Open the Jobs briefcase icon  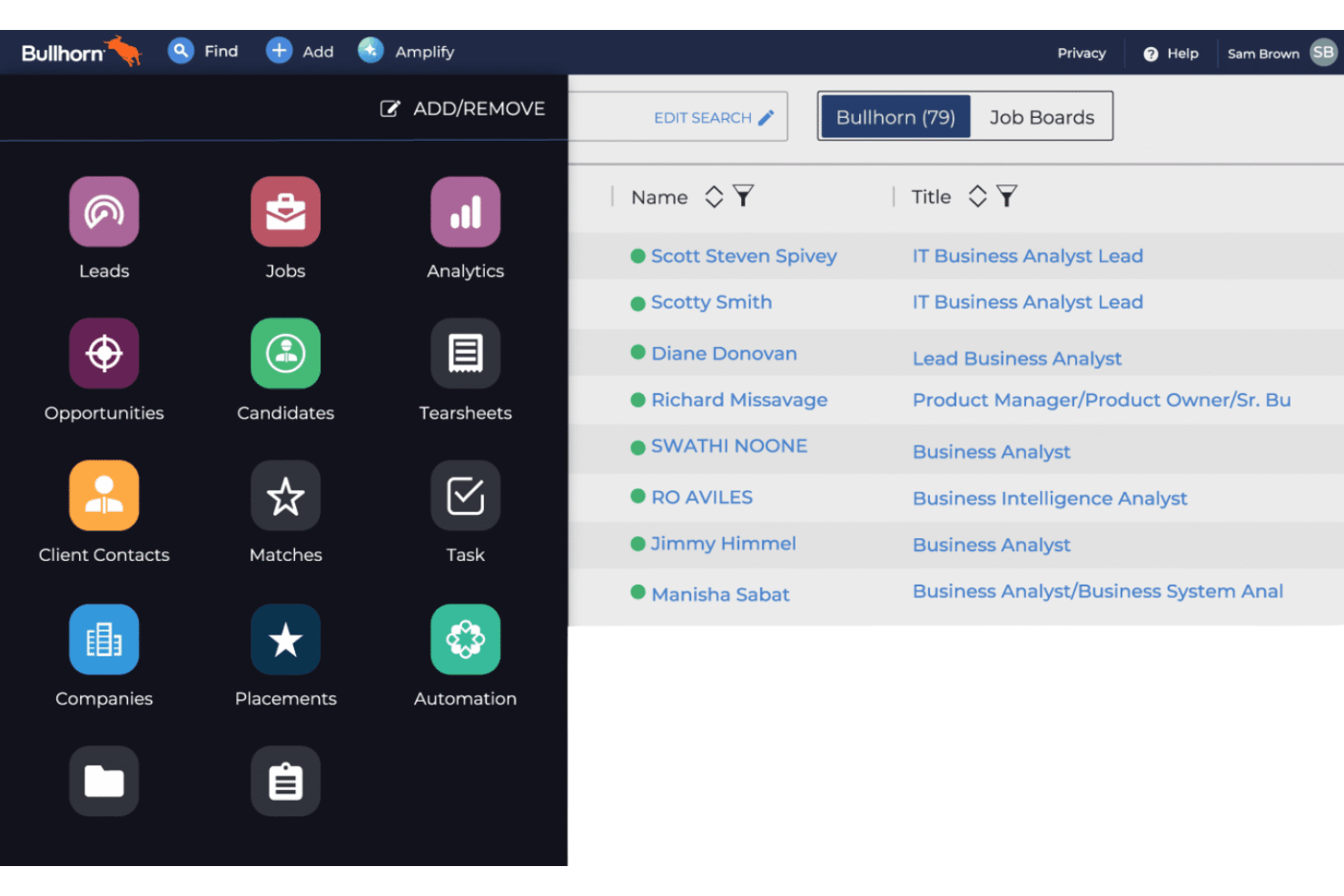pos(285,212)
